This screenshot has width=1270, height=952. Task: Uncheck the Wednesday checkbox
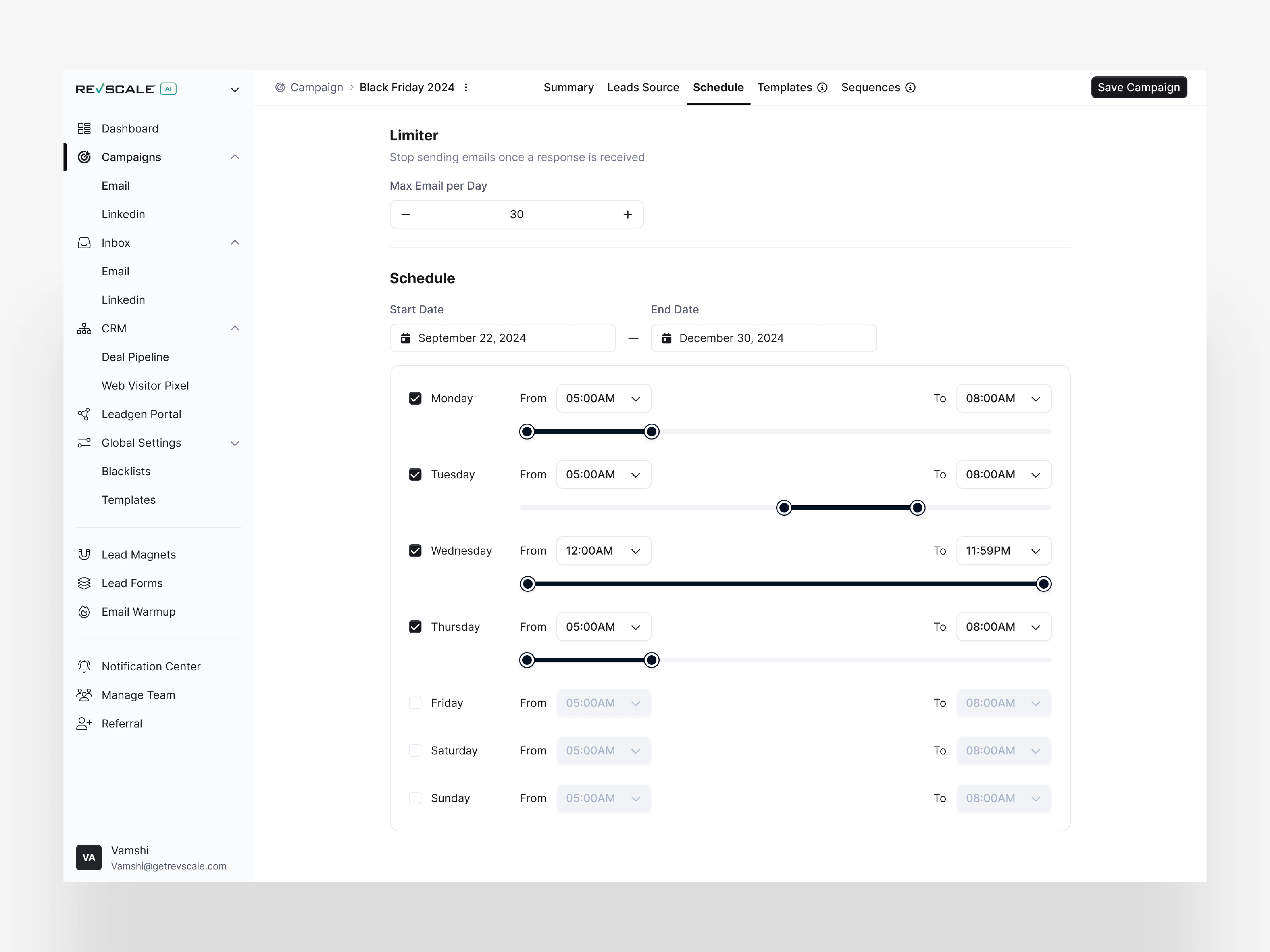click(415, 551)
